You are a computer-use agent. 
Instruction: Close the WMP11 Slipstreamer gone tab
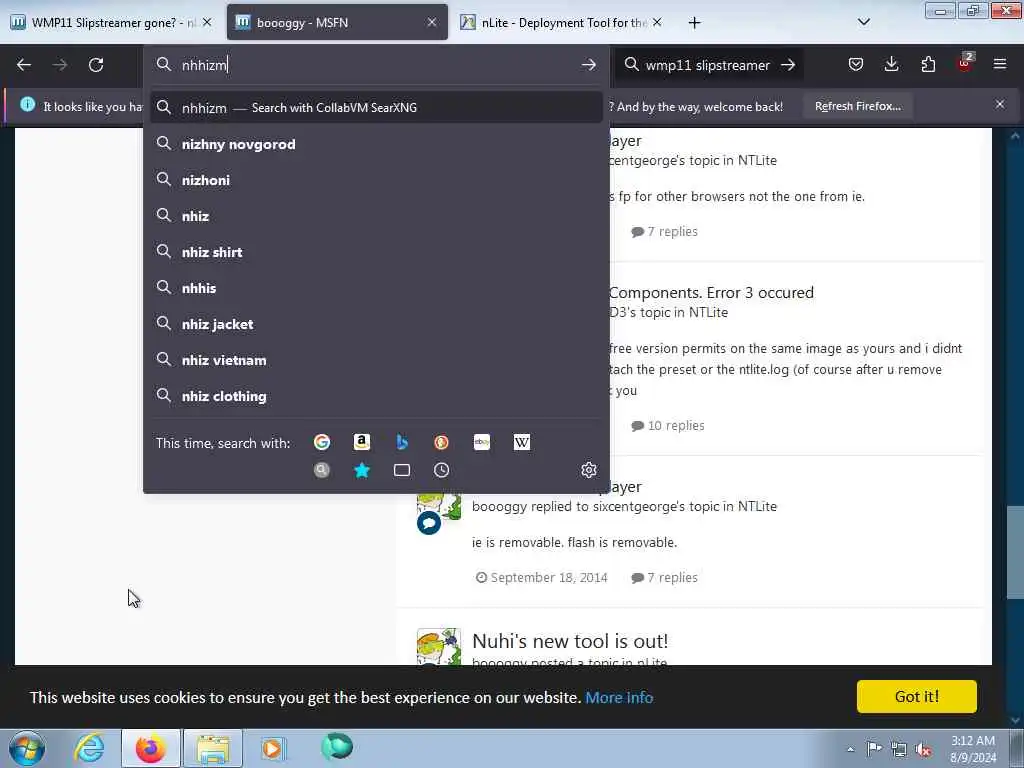[x=207, y=22]
